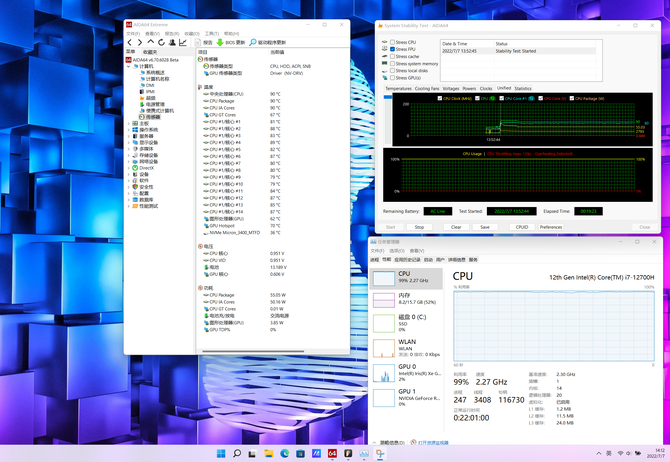
Task: Switch to the Temperatures tab
Action: 398,88
